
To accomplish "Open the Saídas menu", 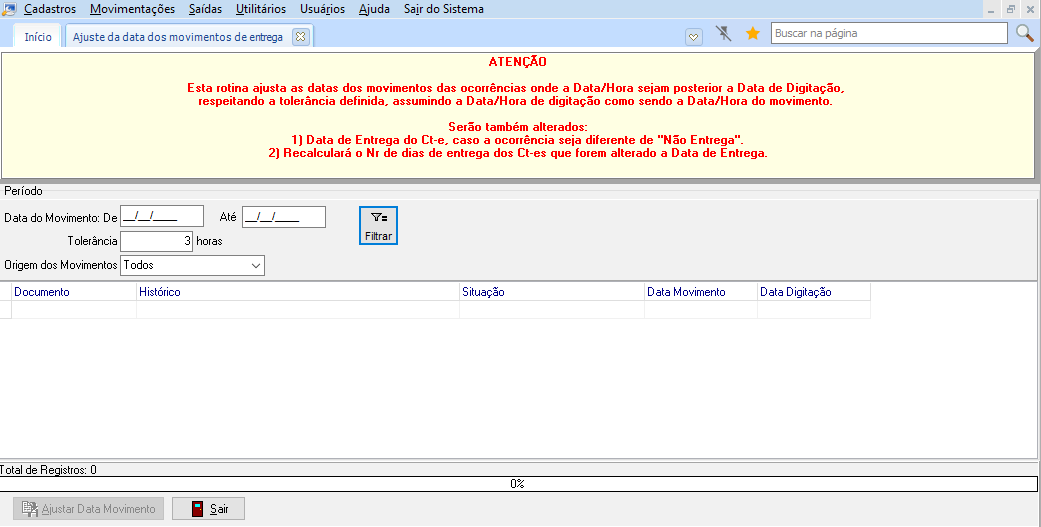I will [205, 9].
